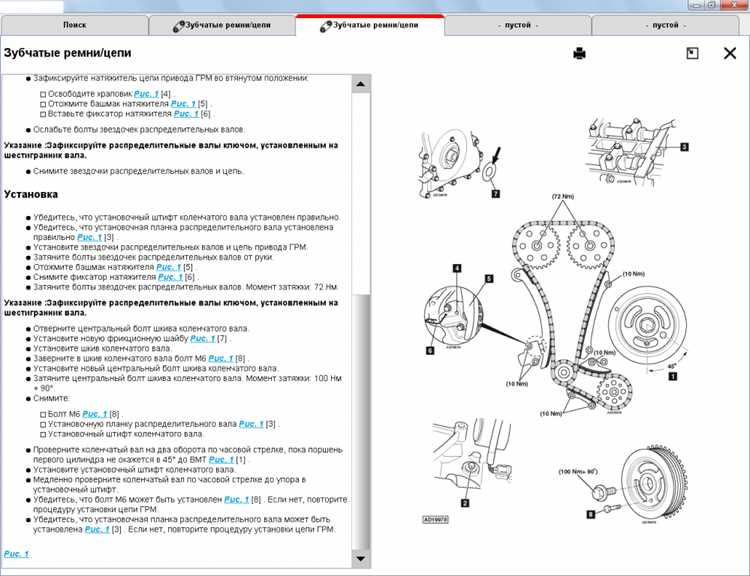This screenshot has height=576, width=750.
Task: Click the printer icon
Action: [579, 53]
